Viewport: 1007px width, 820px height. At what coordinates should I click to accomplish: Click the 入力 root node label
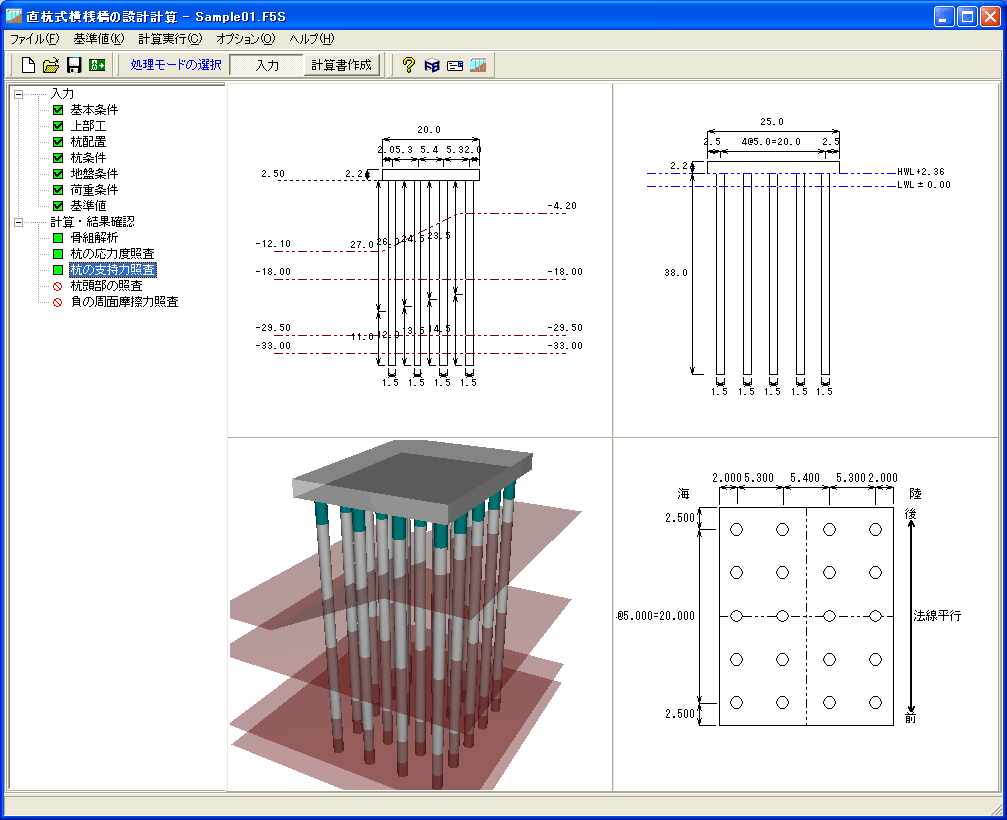point(62,94)
